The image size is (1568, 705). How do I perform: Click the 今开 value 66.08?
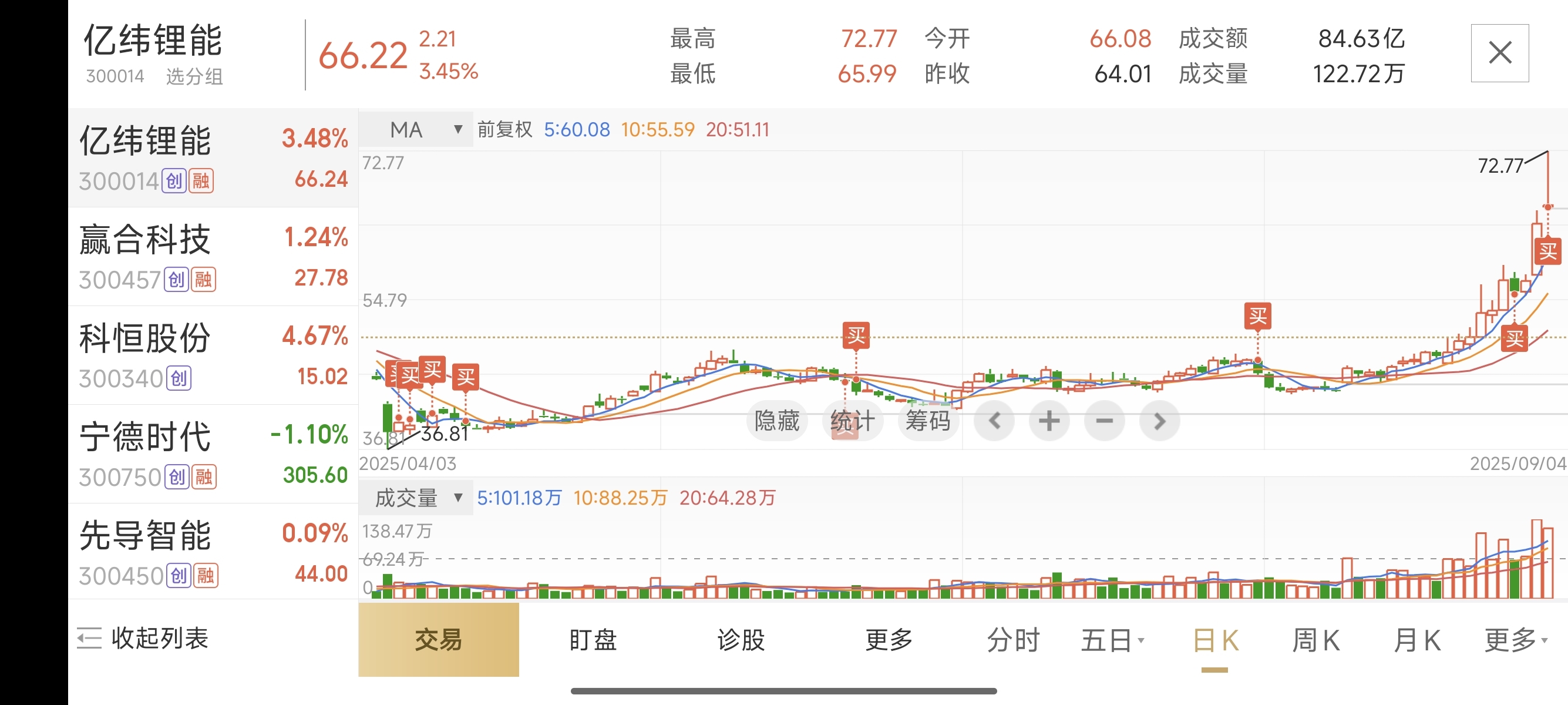point(1120,39)
